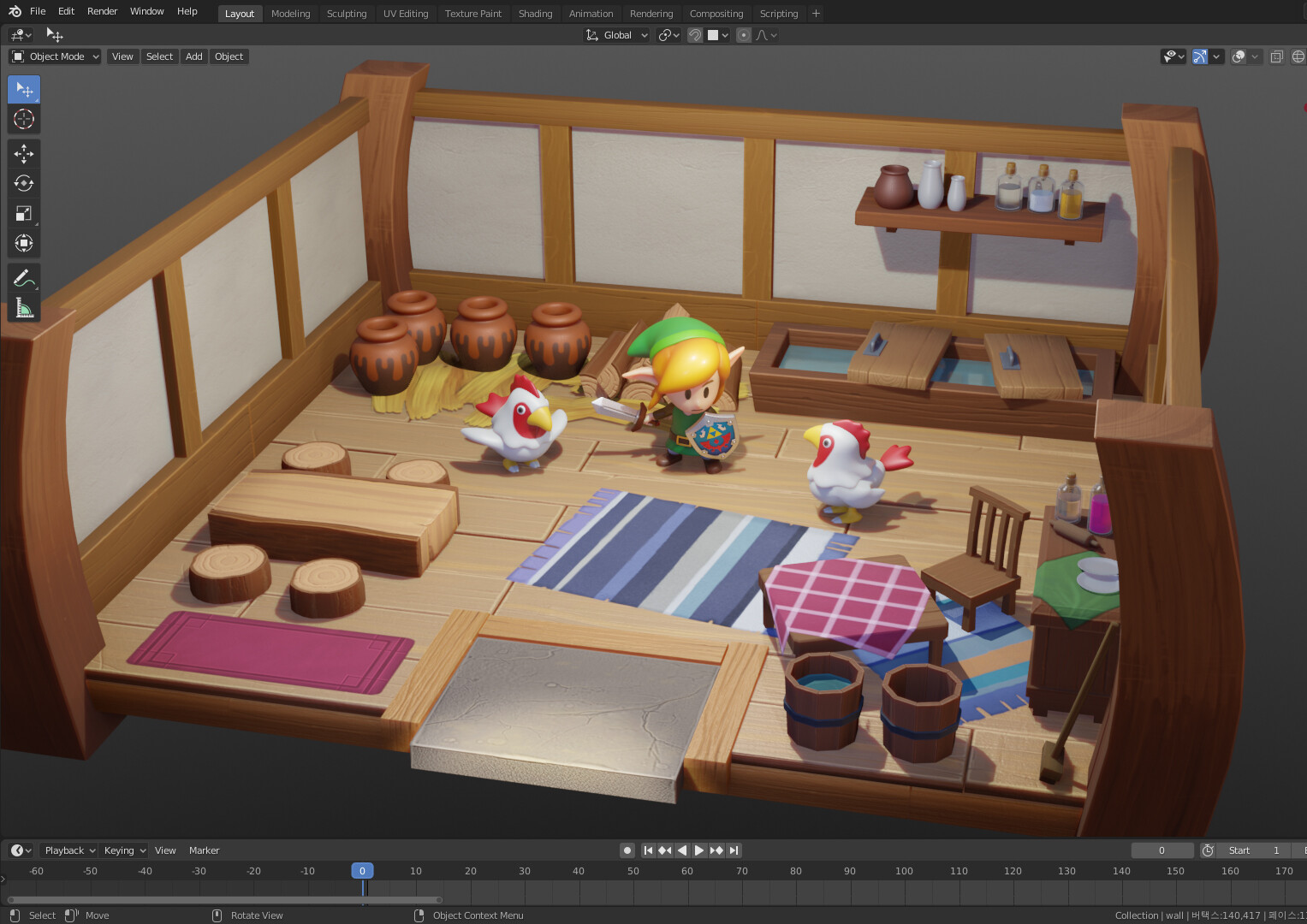Expand the gizmo options dropdown arrow
Screen dimensions: 1307x924
1216,56
